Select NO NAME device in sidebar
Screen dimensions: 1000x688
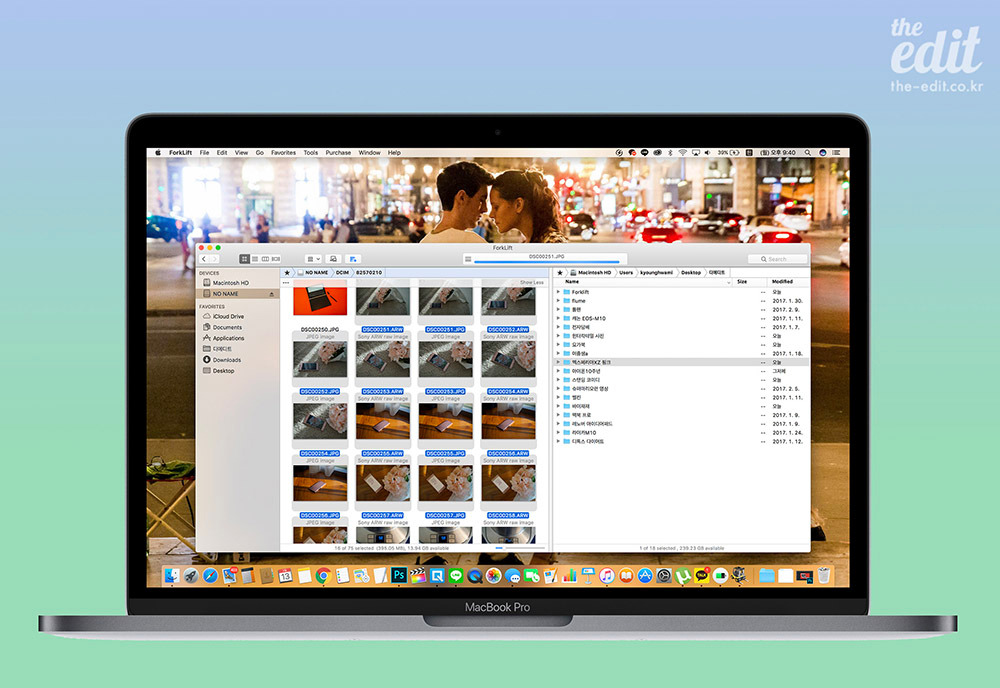(237, 294)
